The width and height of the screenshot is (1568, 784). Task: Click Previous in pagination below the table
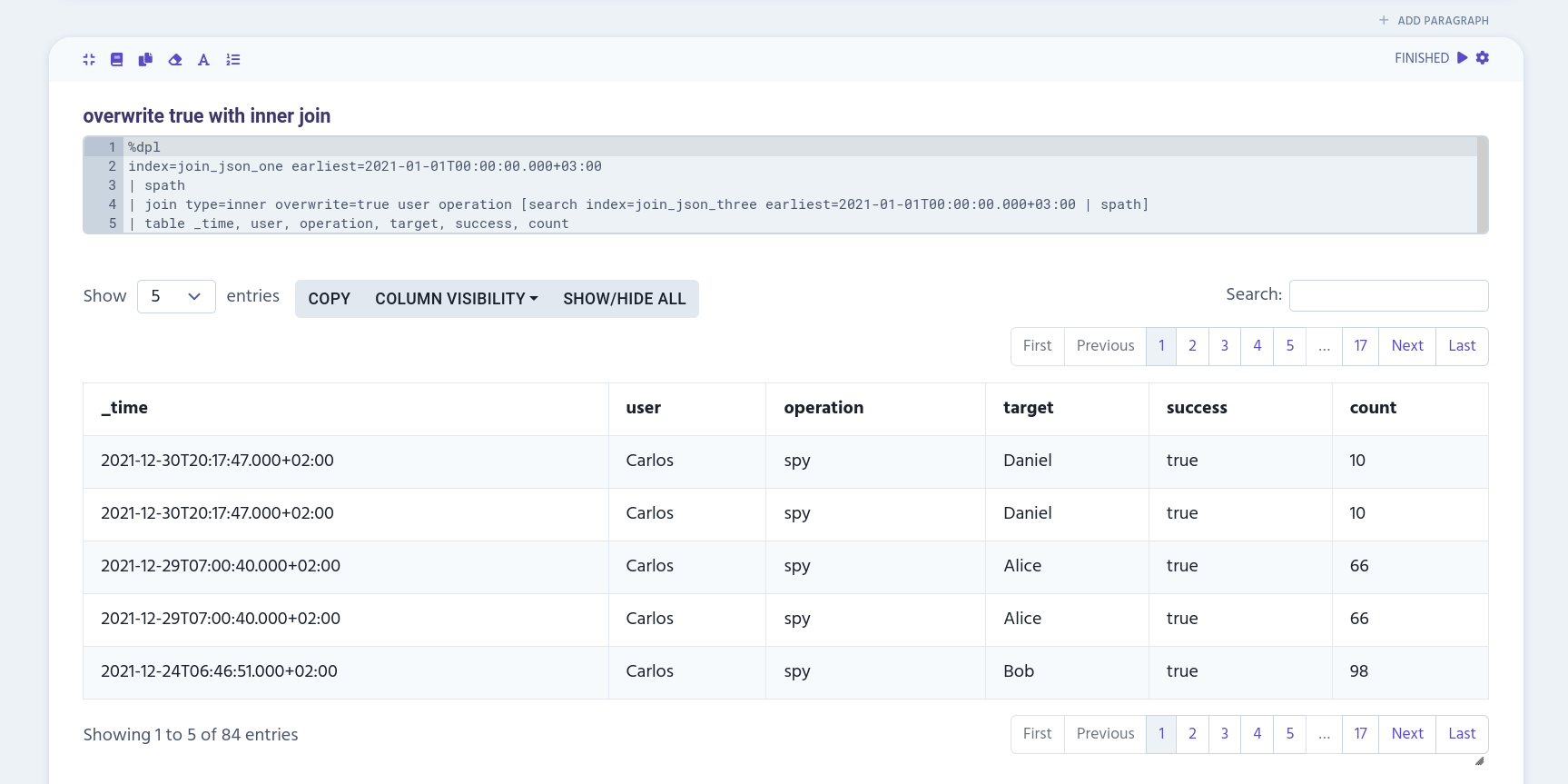[1105, 734]
